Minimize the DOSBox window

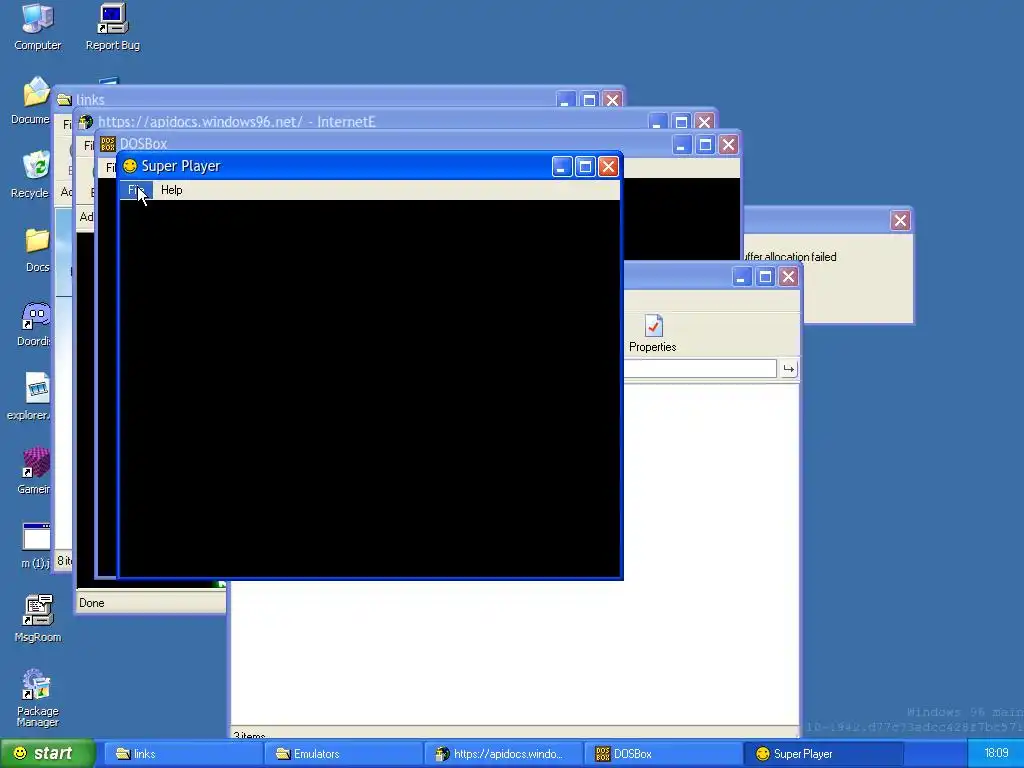[x=681, y=144]
